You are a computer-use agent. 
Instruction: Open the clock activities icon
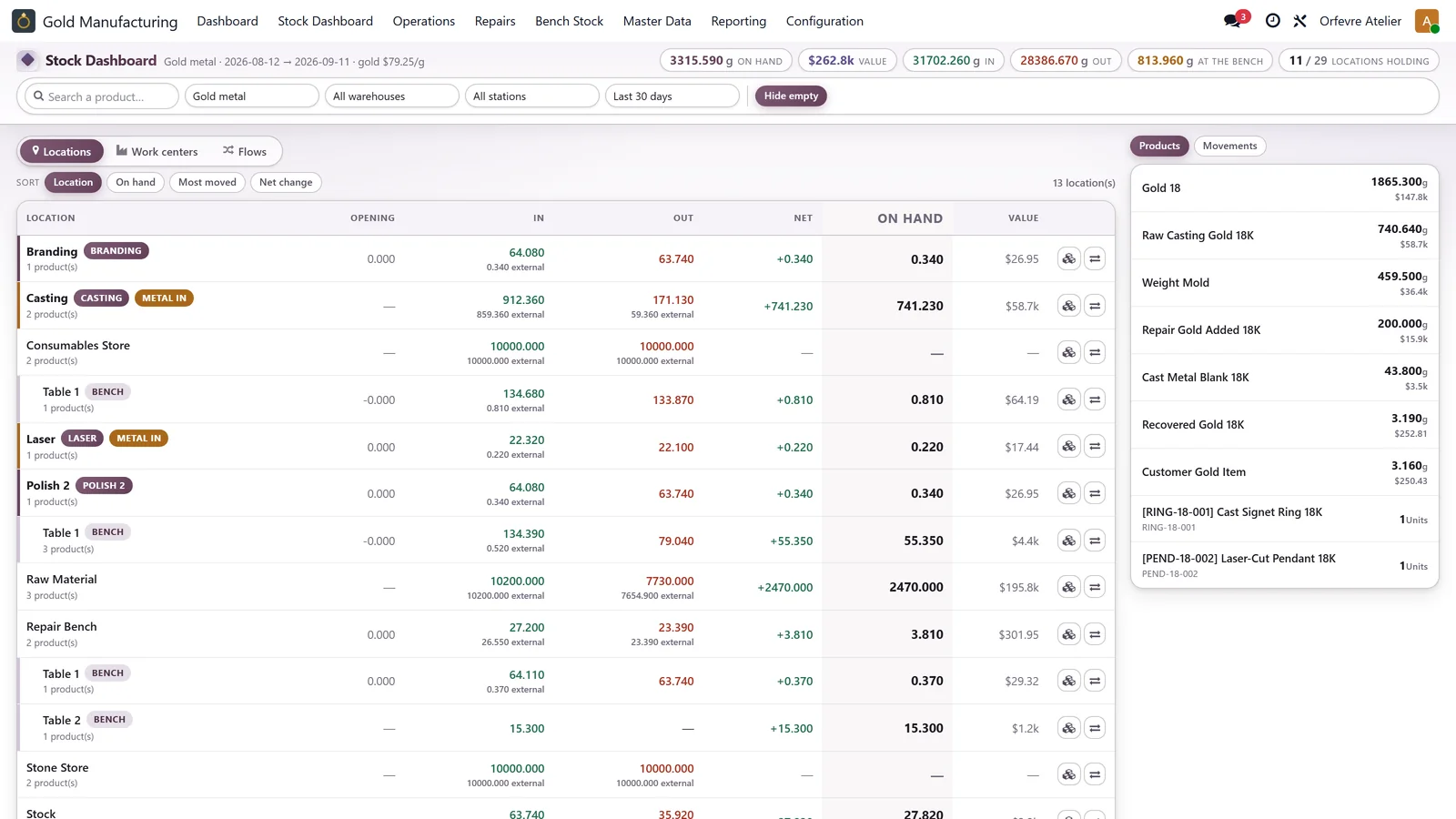(1273, 21)
